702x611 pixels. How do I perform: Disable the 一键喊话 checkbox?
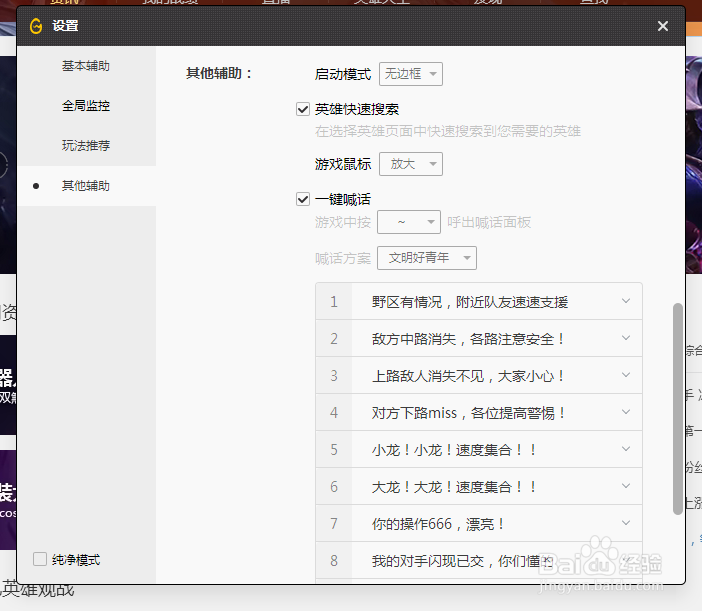303,199
